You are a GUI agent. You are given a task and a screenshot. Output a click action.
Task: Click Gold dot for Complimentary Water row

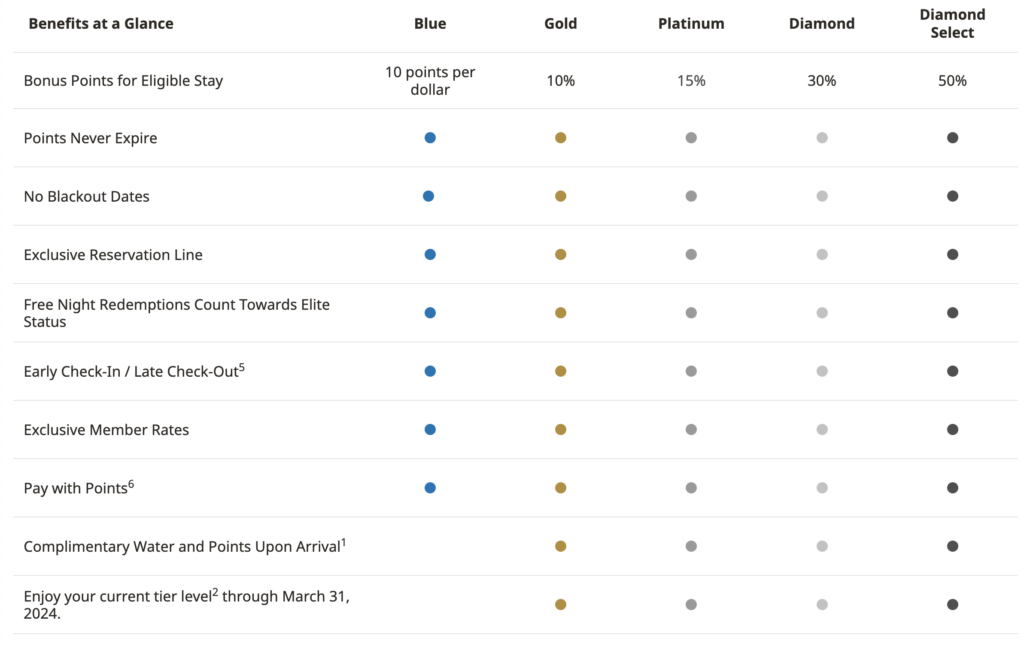pos(560,546)
